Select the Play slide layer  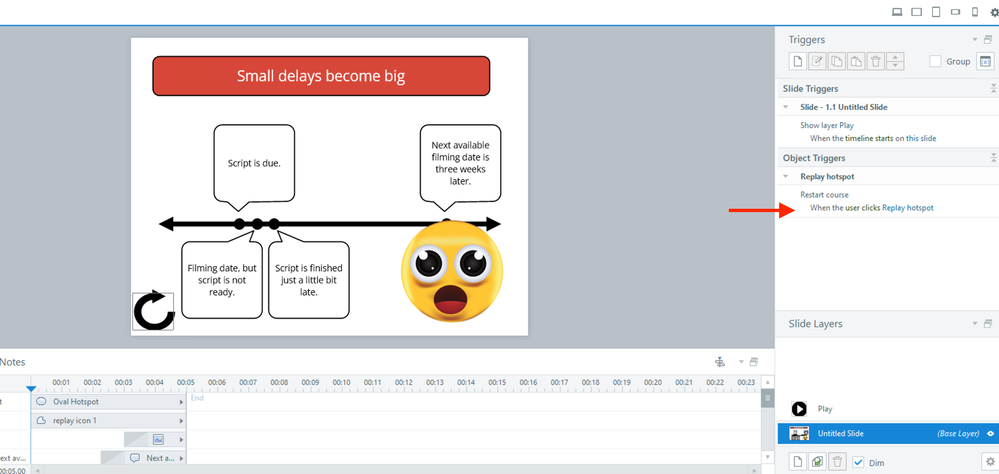pyautogui.click(x=887, y=409)
